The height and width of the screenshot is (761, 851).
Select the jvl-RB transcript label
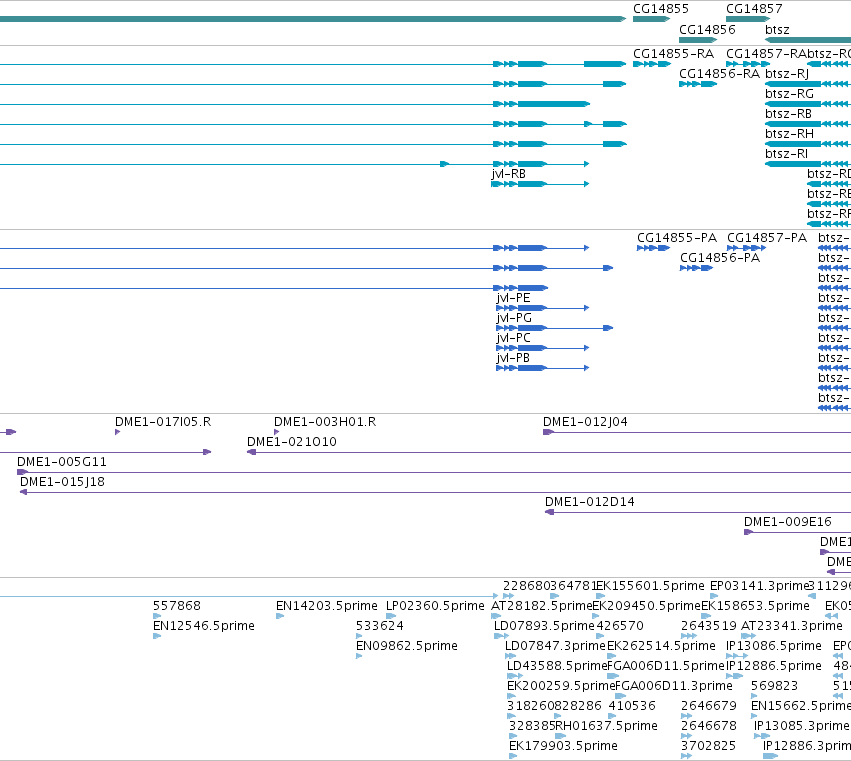pyautogui.click(x=509, y=174)
